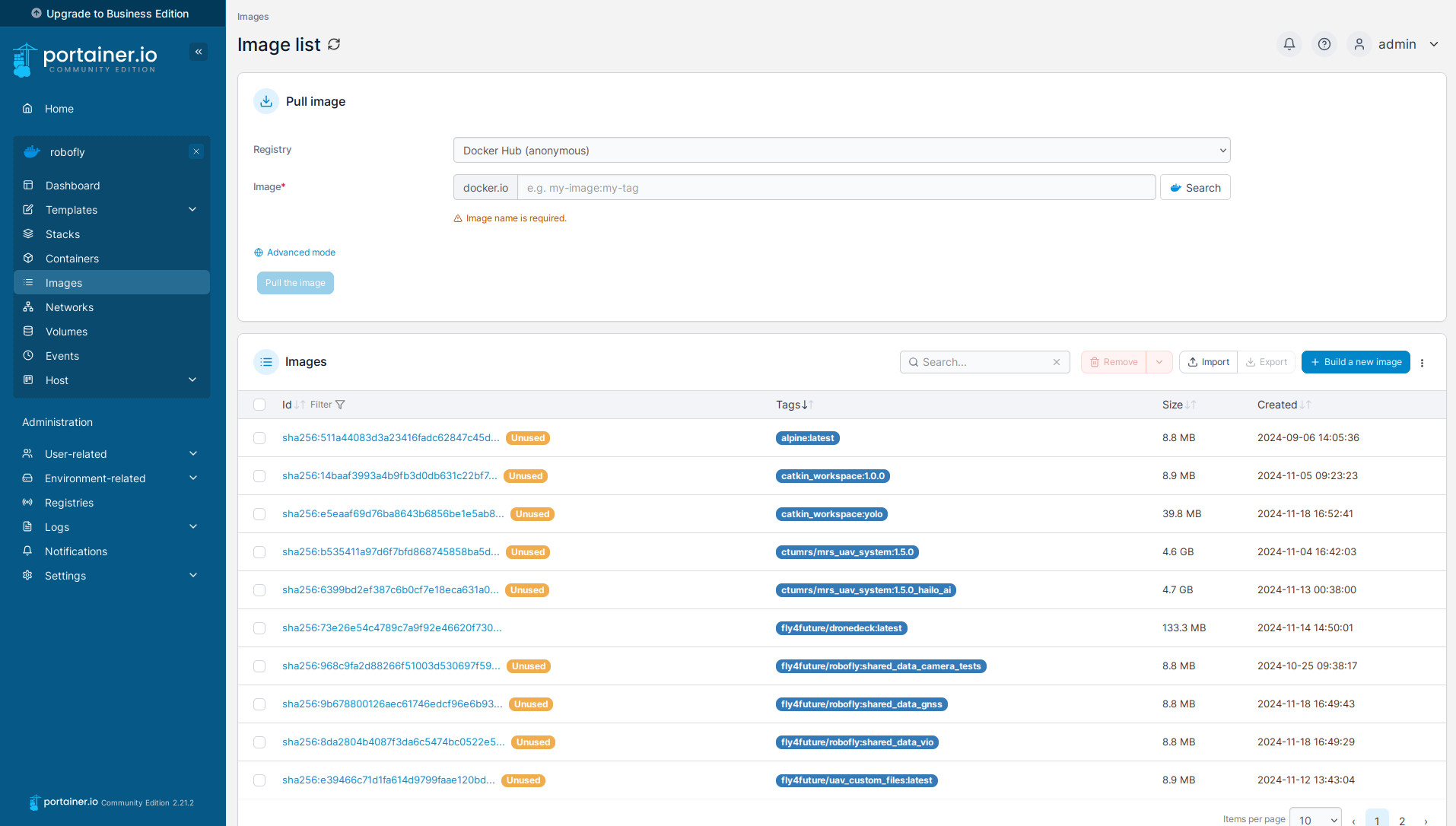Focus the image name input field
Image resolution: width=1456 pixels, height=826 pixels.
tap(836, 188)
